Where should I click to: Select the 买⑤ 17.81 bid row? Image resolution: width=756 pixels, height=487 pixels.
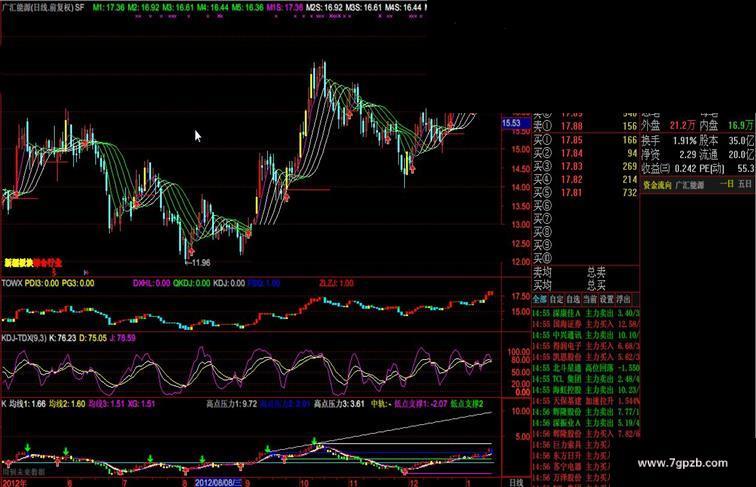[585, 192]
